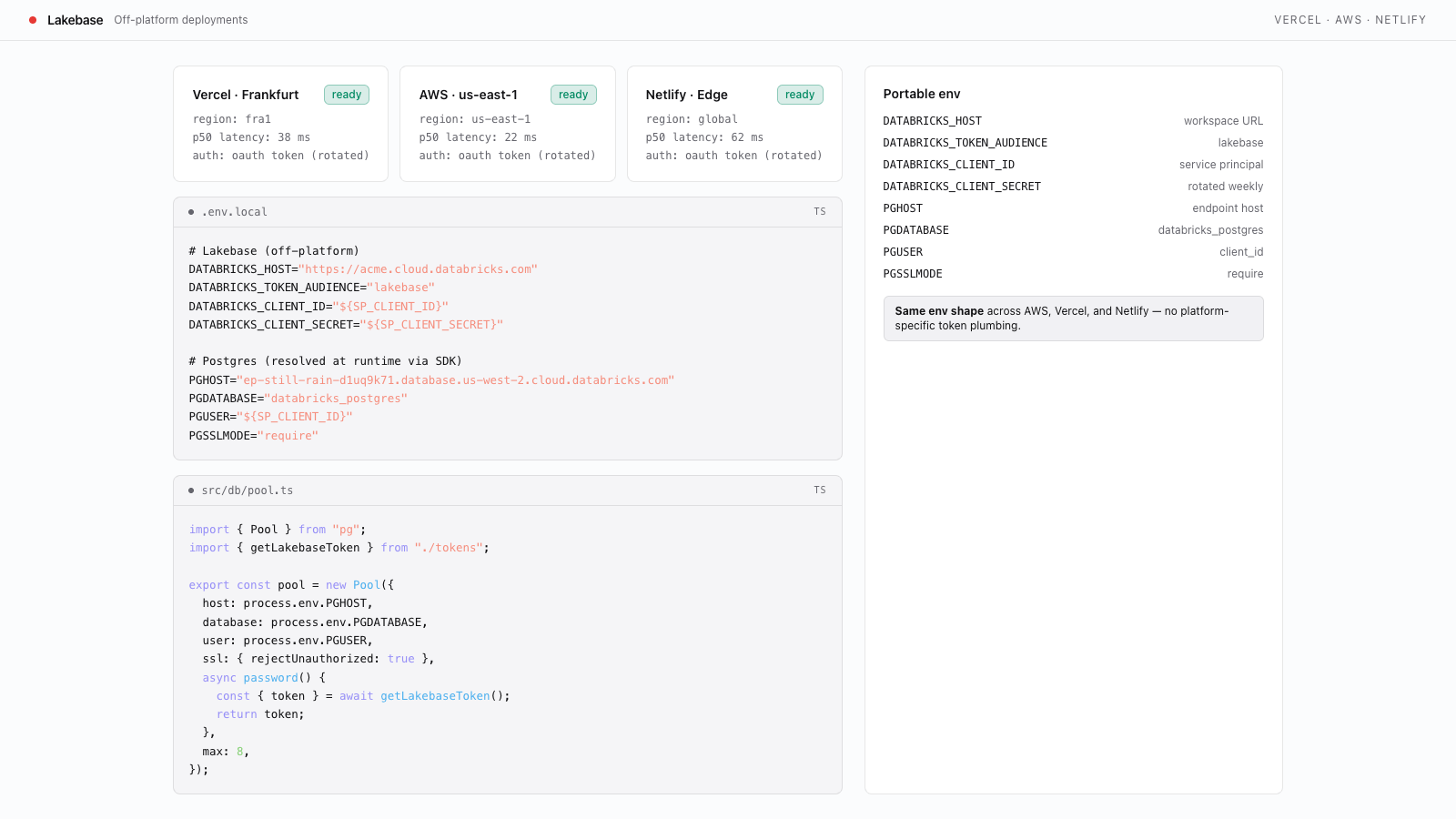
Task: Click DATABRICKS_CLIENT_ID in Portable env list
Action: point(949,165)
